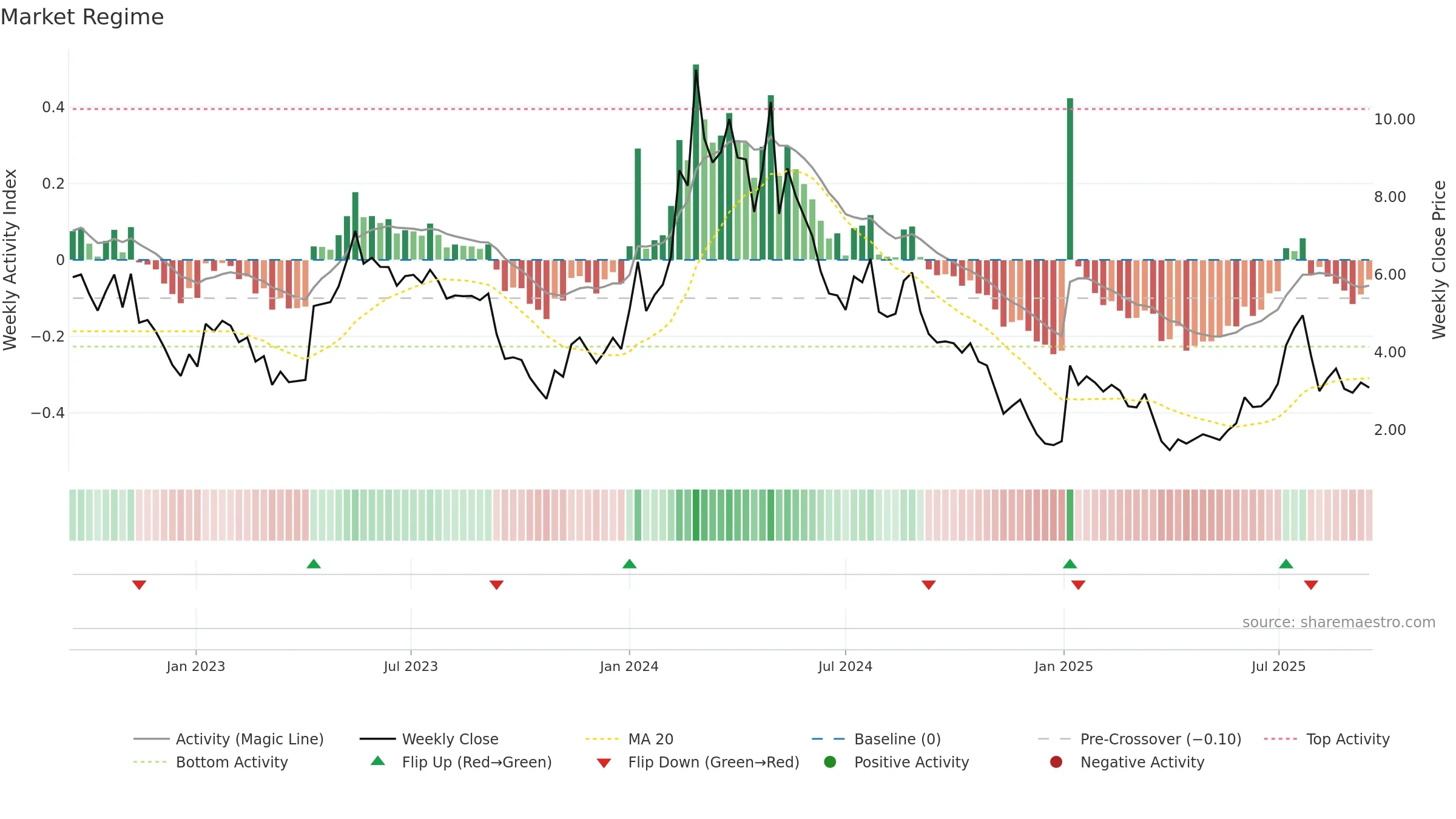
Task: Toggle the Baseline (0) legend entry
Action: click(877, 739)
